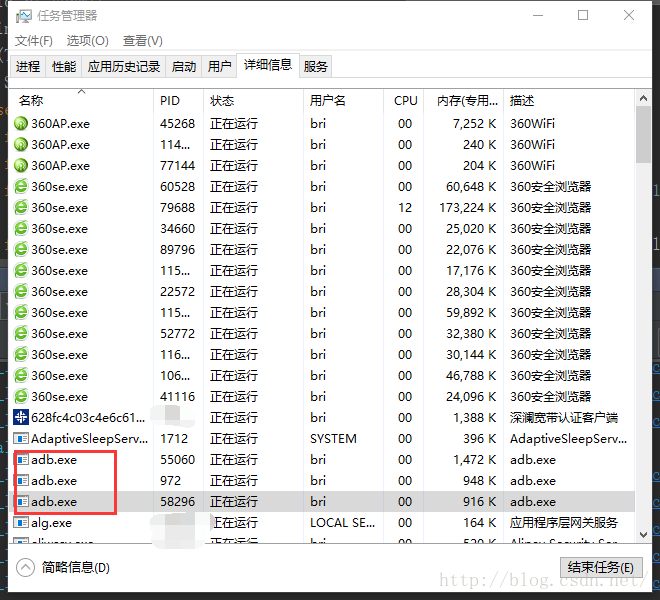Click the LOCAL SE... user name cell

pos(342,523)
